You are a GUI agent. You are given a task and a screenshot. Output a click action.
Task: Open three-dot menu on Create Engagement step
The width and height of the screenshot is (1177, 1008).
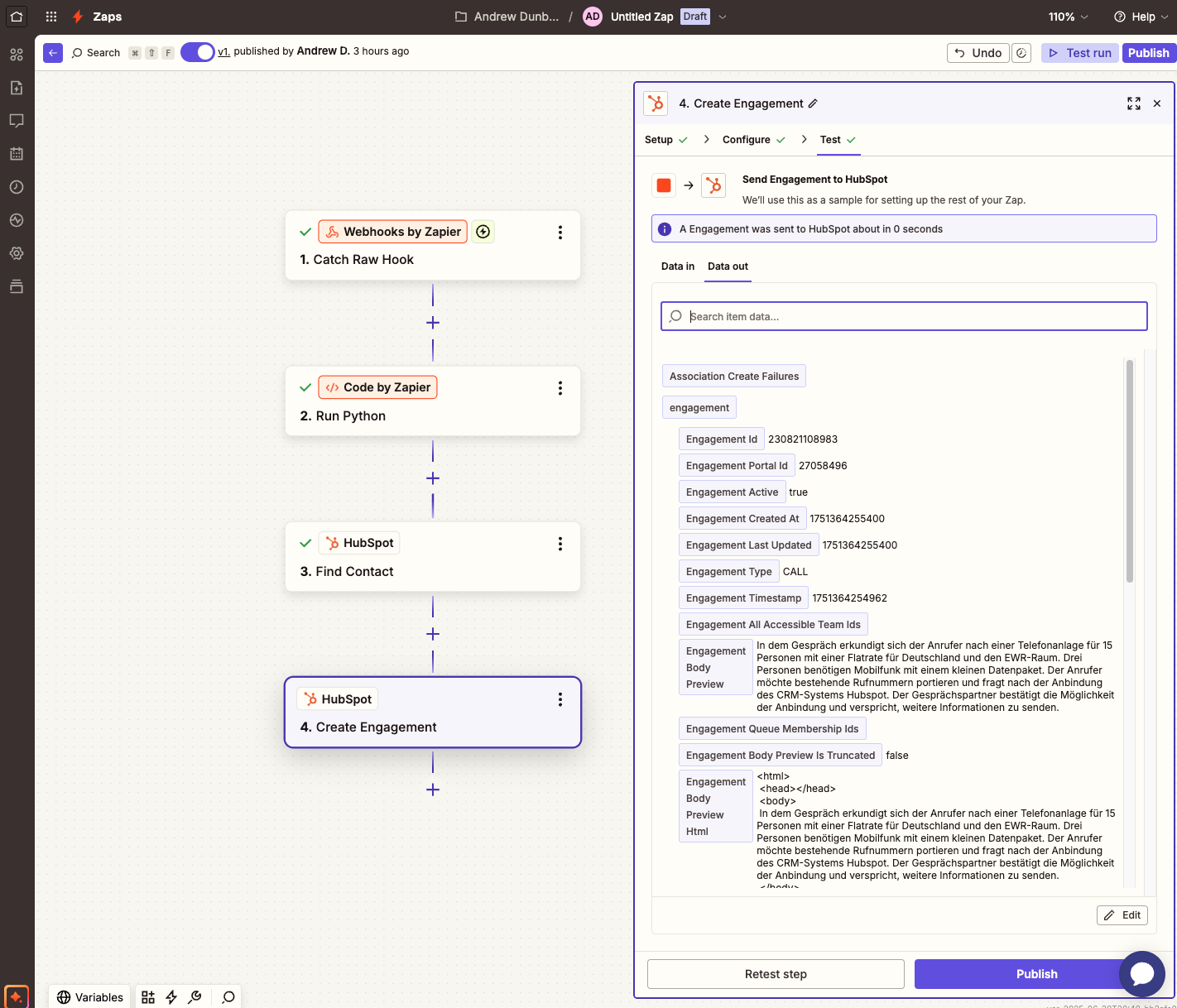pos(560,699)
